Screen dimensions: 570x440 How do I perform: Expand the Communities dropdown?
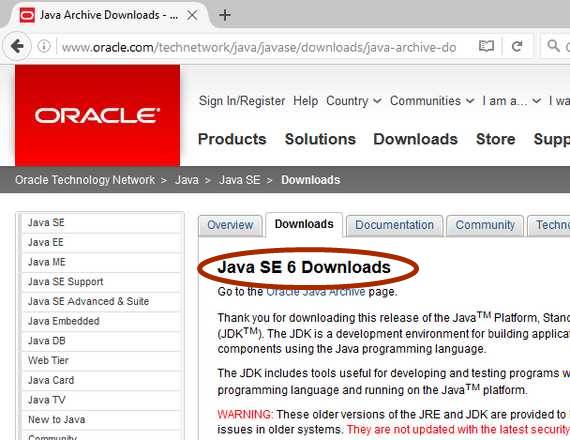(432, 101)
